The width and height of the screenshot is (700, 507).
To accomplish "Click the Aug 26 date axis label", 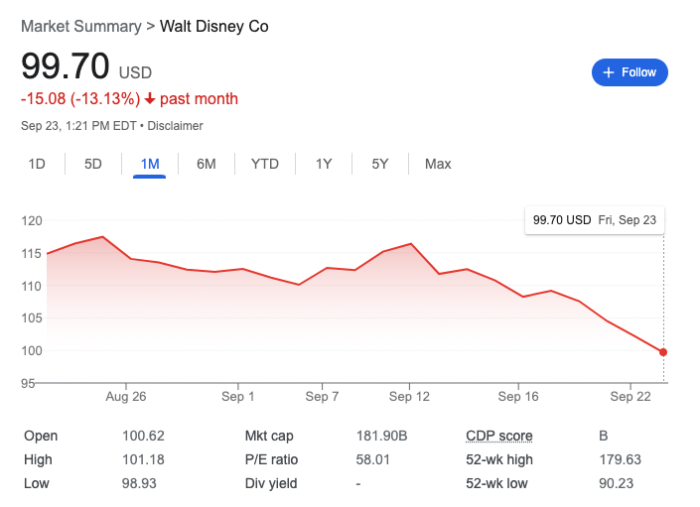I will tap(127, 397).
